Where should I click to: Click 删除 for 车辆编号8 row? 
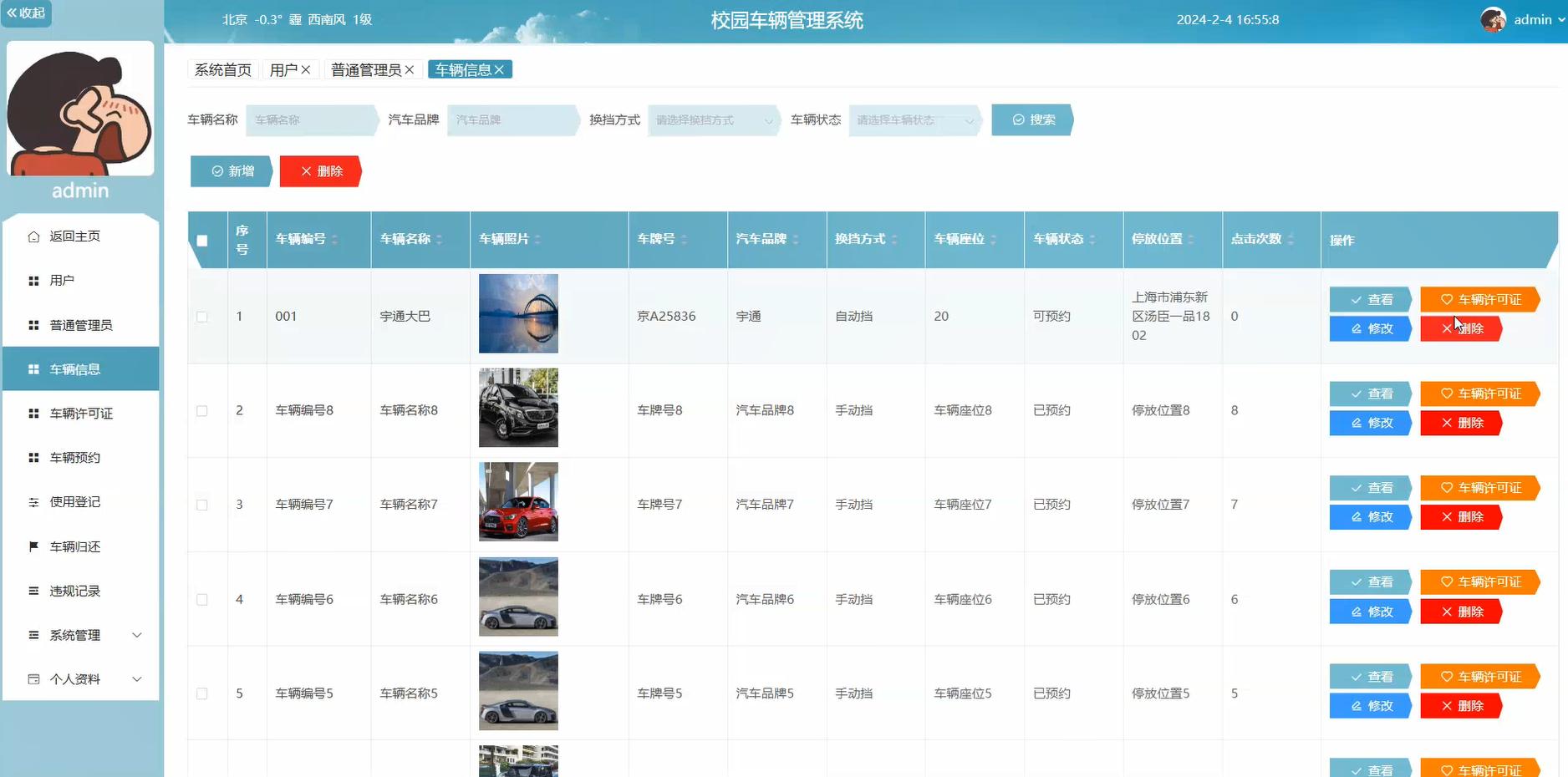click(x=1461, y=423)
